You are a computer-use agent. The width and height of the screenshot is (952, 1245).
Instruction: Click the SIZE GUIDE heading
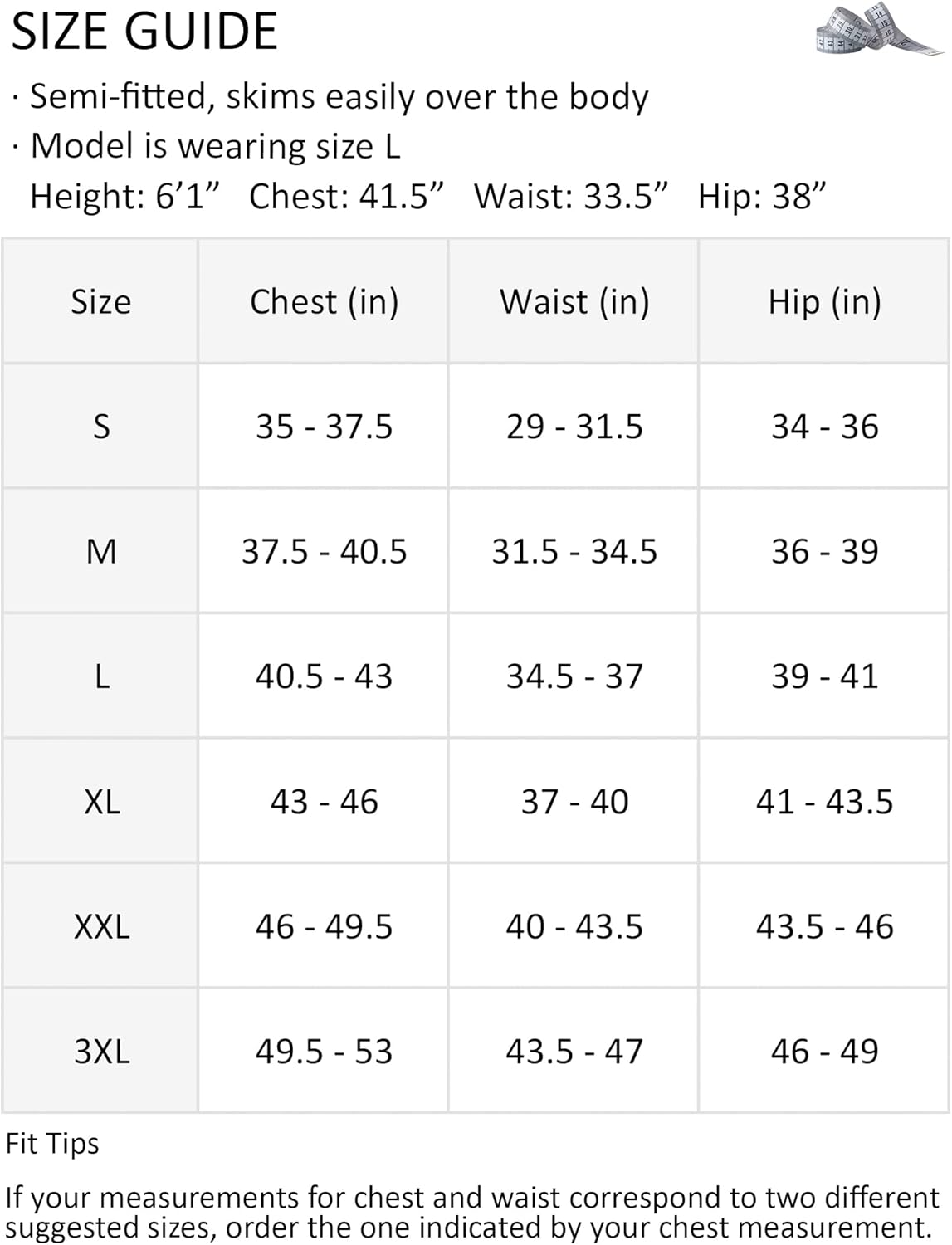tap(144, 32)
